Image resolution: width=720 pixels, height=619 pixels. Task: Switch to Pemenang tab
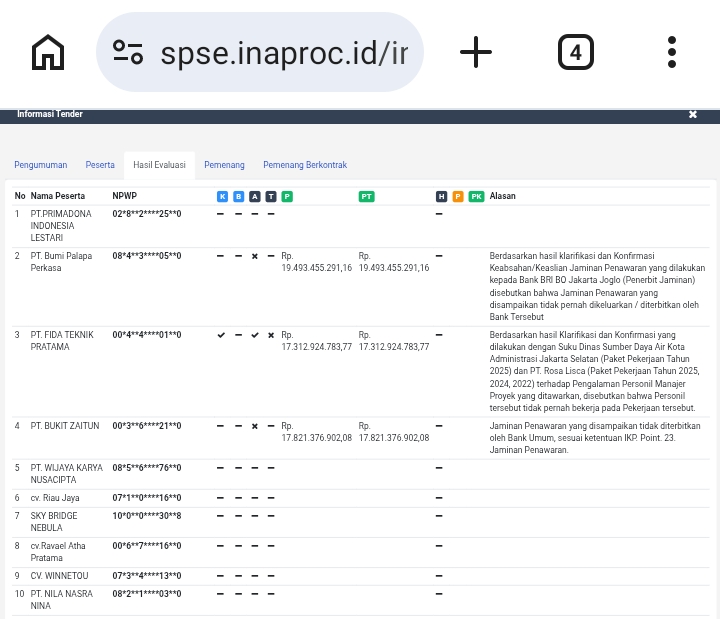(x=224, y=165)
